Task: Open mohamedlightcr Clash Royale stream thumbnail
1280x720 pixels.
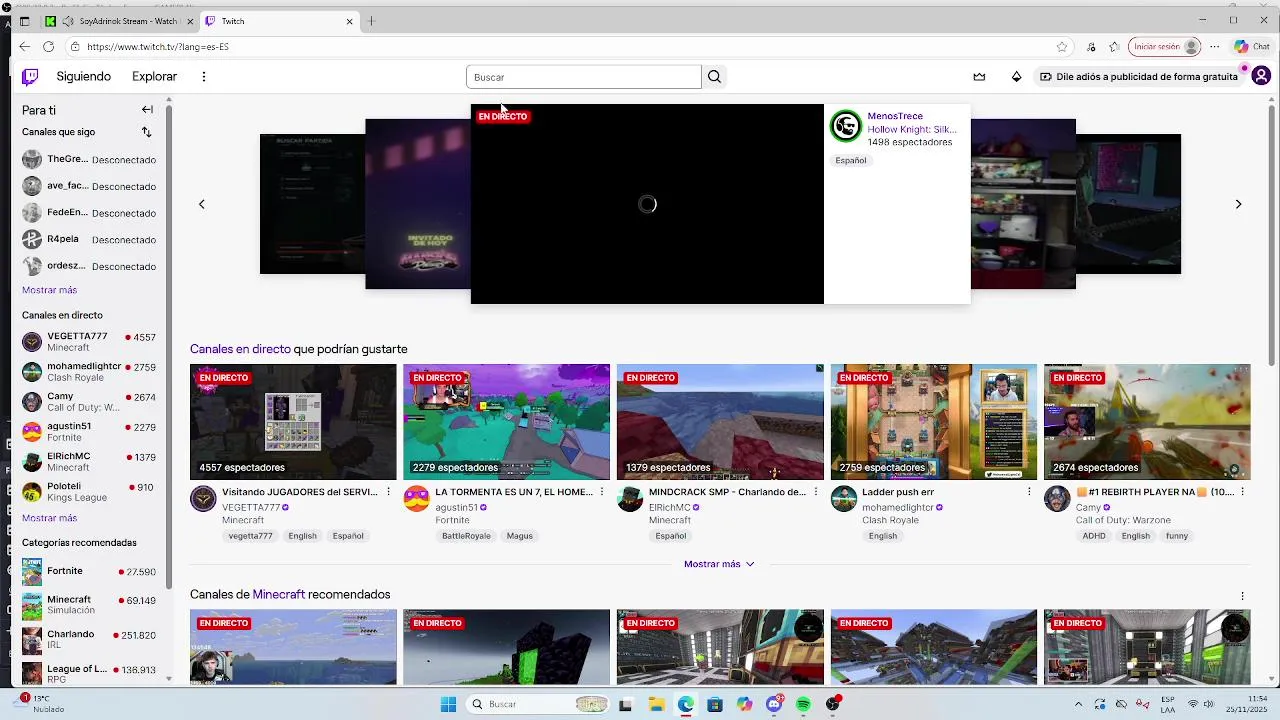Action: pos(934,422)
